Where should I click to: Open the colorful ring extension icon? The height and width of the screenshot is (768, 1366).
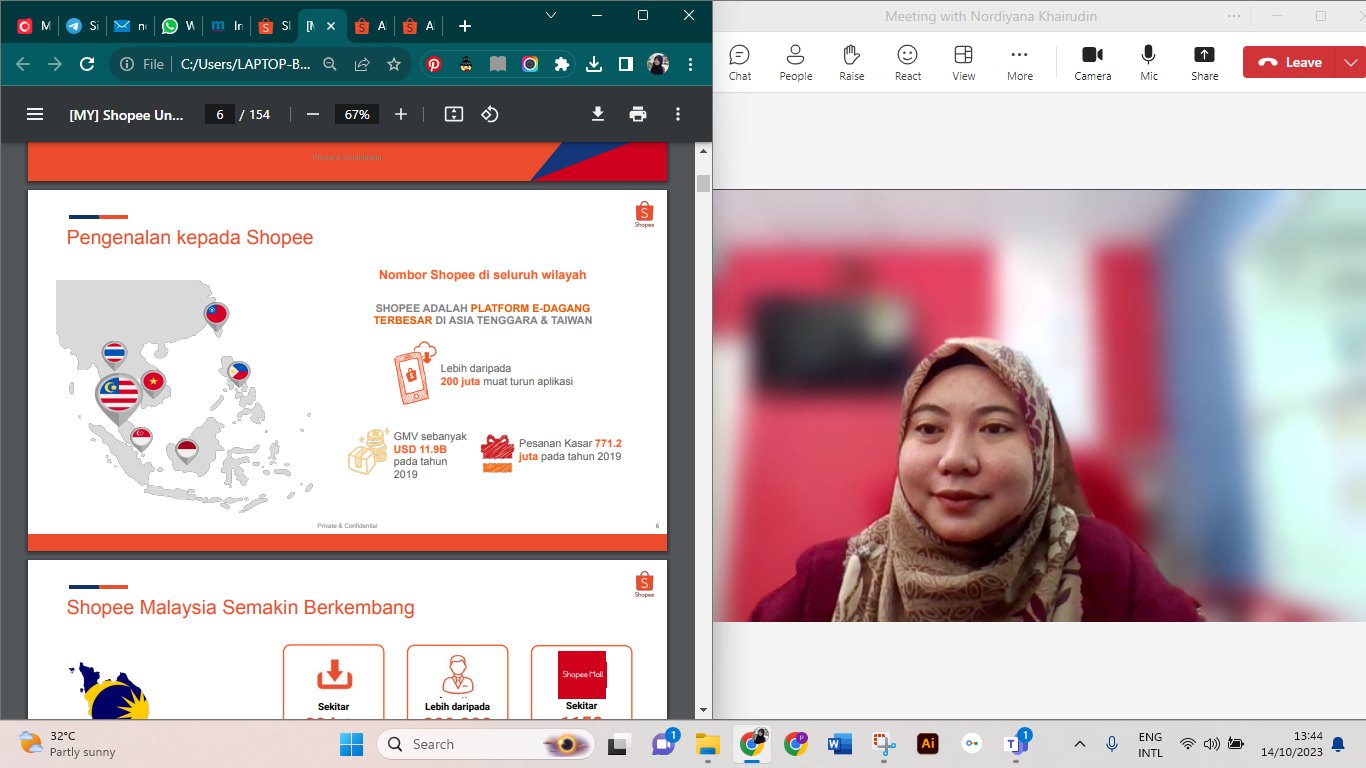click(530, 64)
